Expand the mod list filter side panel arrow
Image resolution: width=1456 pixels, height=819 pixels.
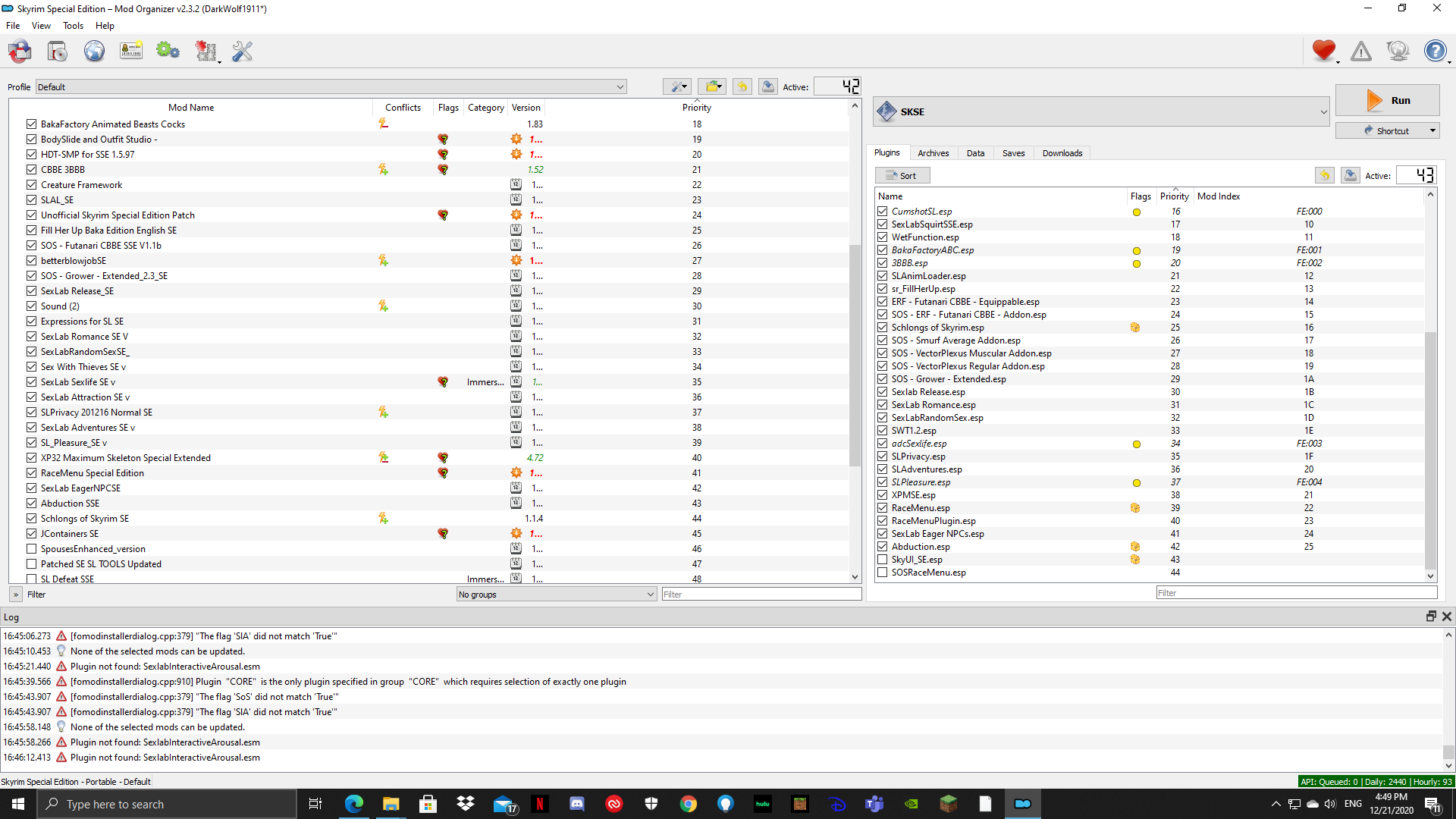[x=16, y=595]
